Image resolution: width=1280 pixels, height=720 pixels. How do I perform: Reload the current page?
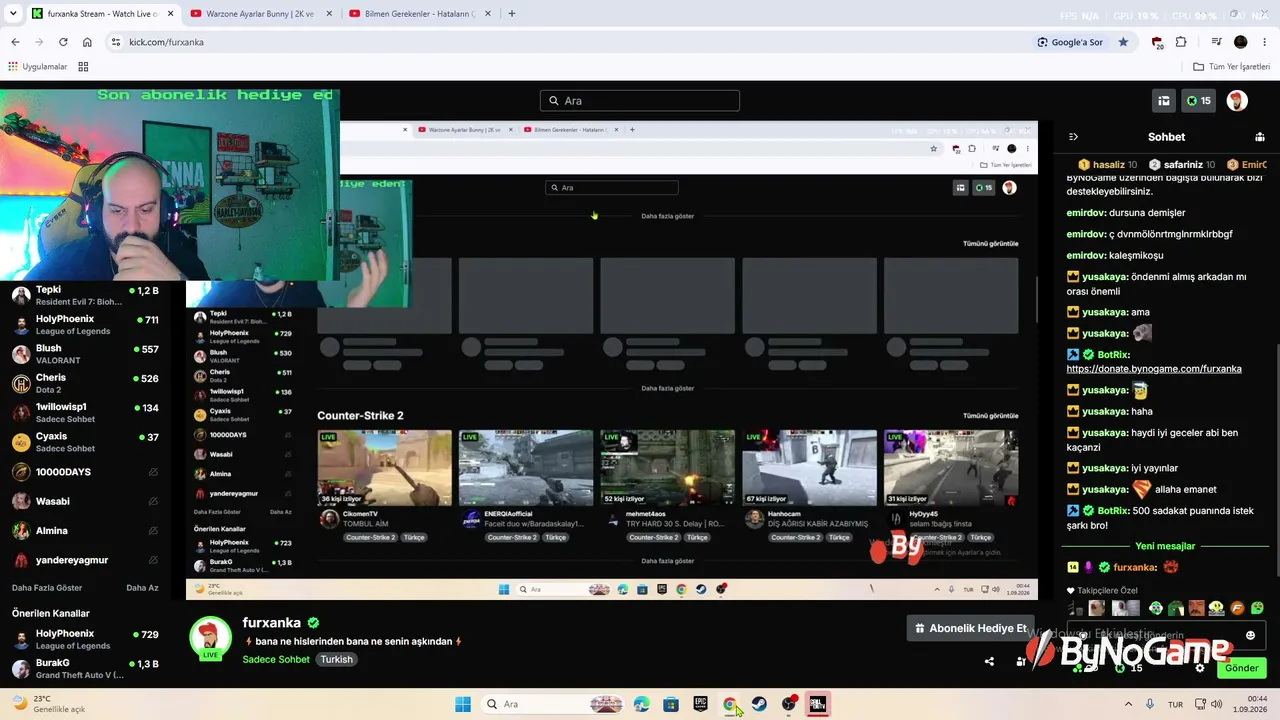(63, 42)
